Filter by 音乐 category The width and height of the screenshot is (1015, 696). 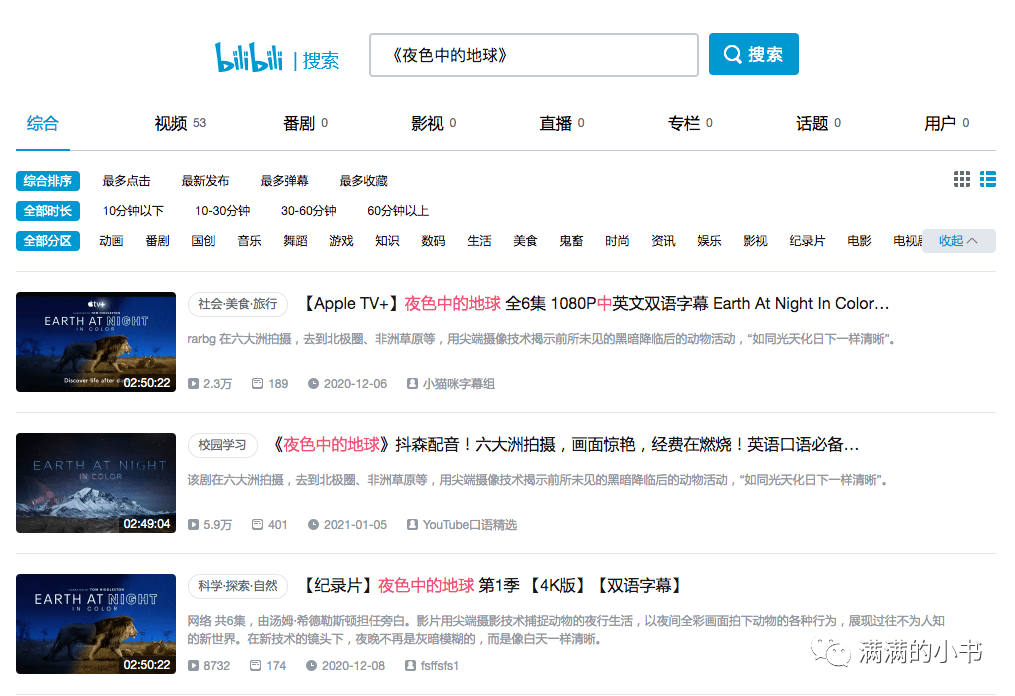click(x=249, y=241)
